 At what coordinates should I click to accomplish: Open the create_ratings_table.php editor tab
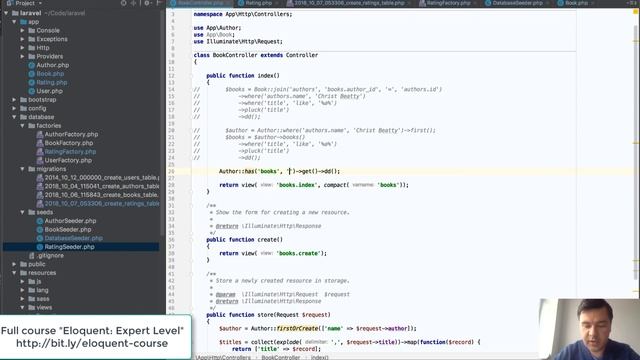click(349, 3)
